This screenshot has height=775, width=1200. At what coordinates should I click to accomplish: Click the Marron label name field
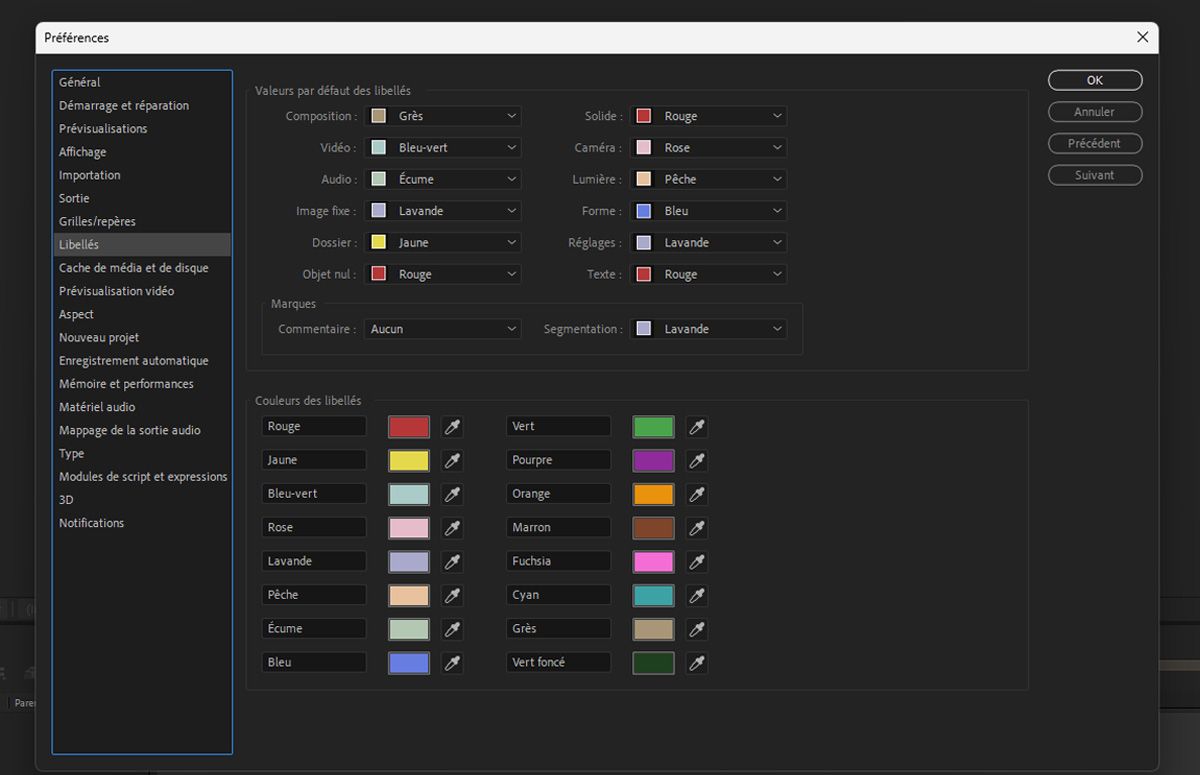click(559, 527)
